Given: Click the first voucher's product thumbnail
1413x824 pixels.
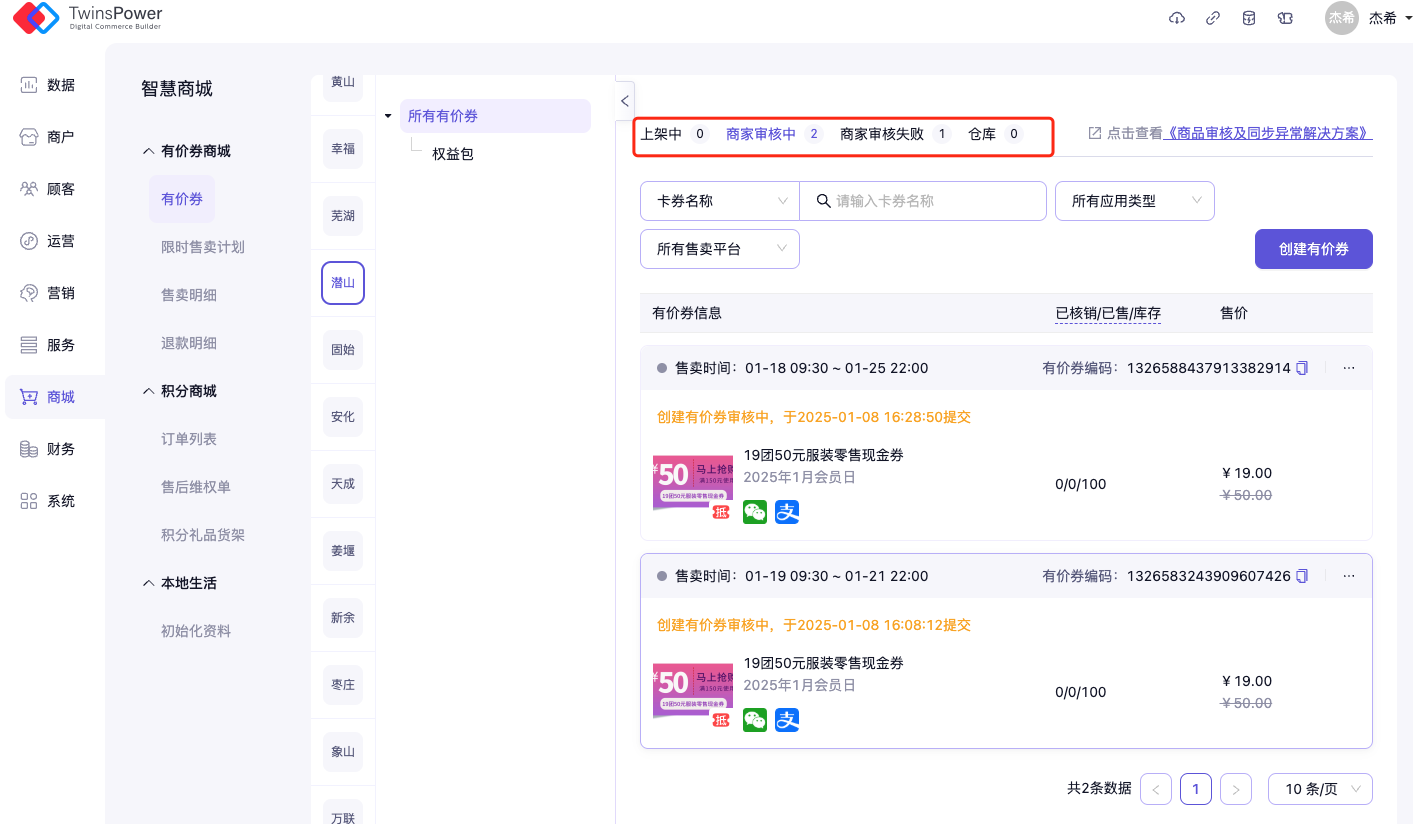Looking at the screenshot, I should (x=692, y=485).
